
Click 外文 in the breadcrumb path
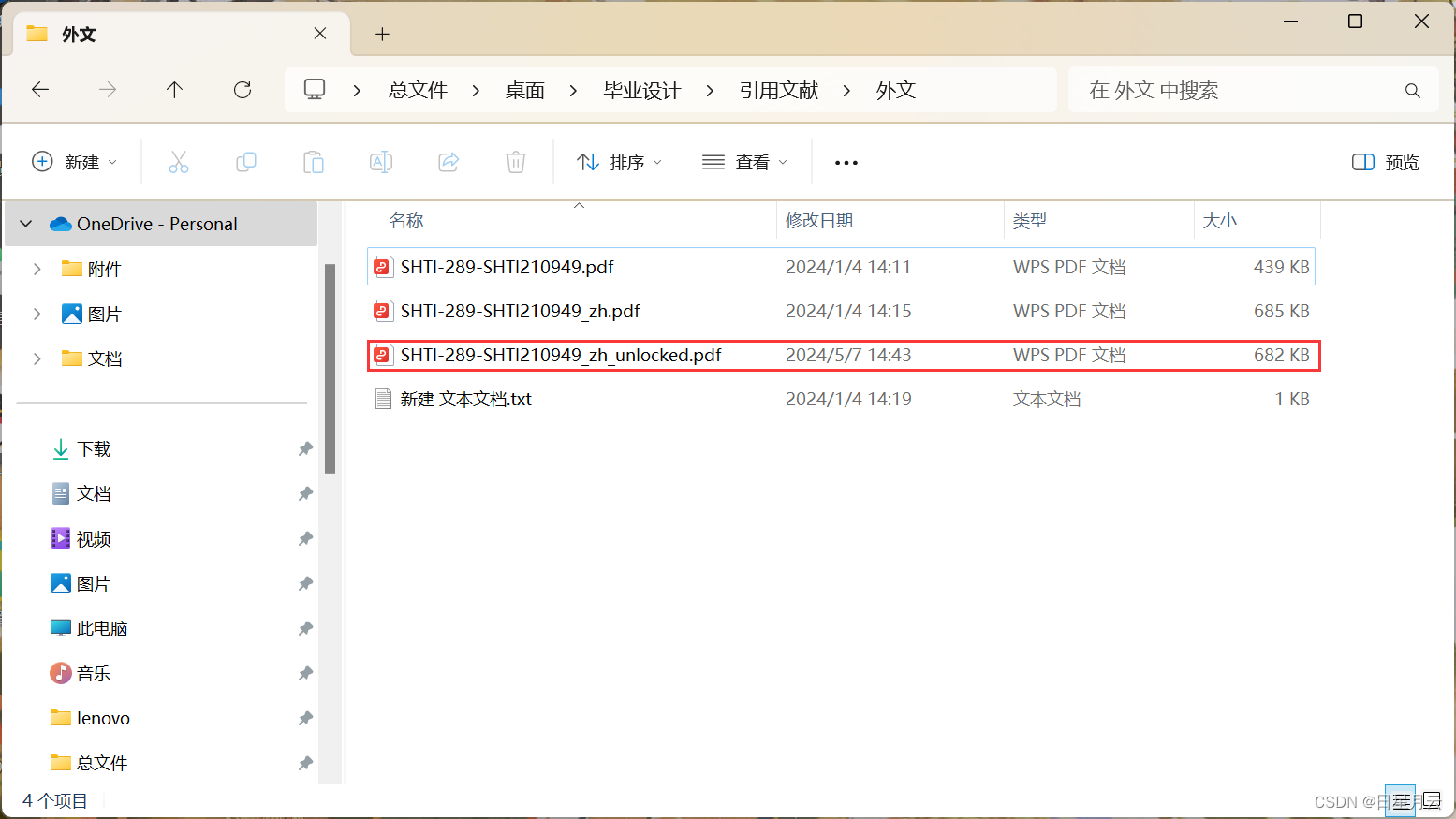pyautogui.click(x=896, y=90)
